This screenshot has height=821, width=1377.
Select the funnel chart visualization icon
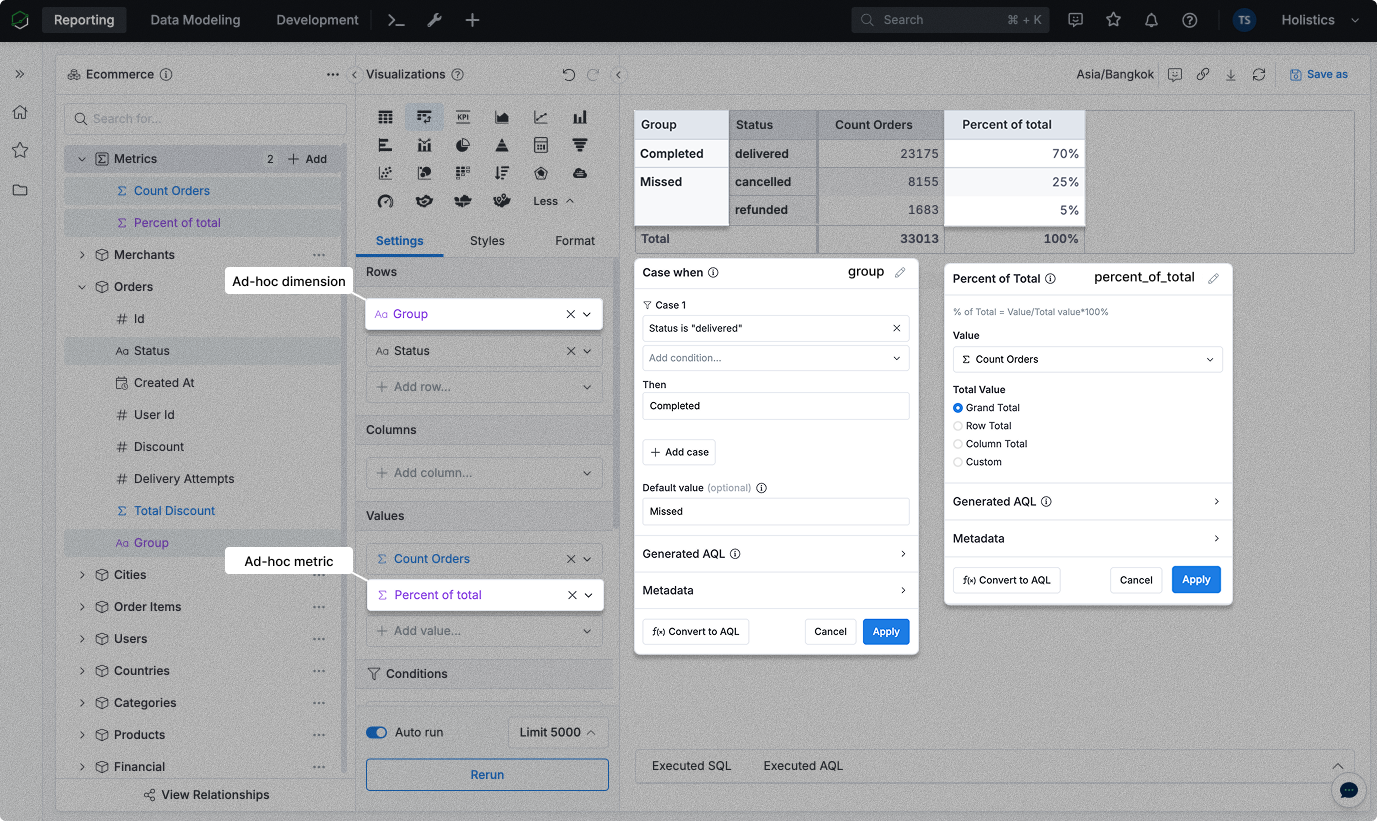point(580,145)
